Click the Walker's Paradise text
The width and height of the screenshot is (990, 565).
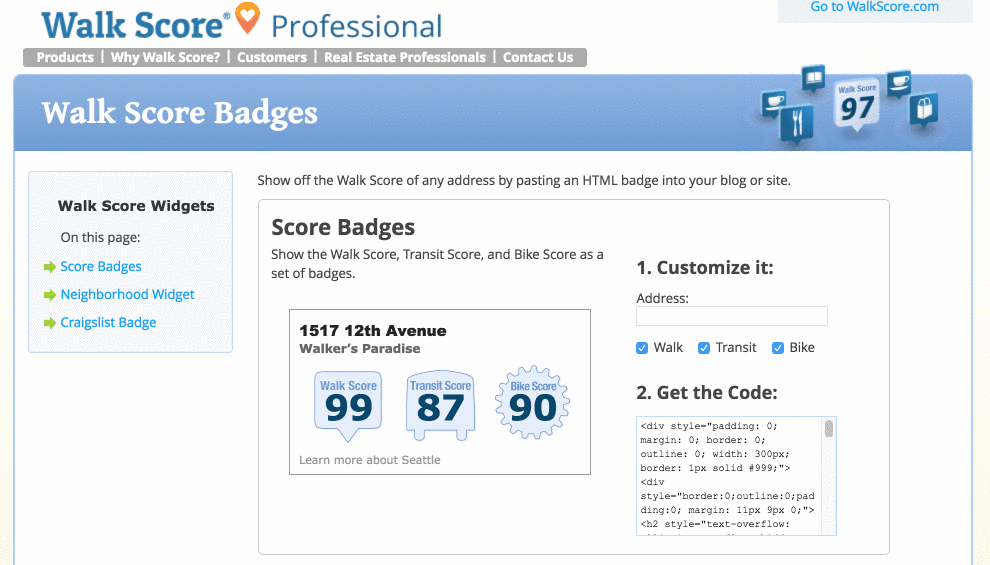point(359,348)
